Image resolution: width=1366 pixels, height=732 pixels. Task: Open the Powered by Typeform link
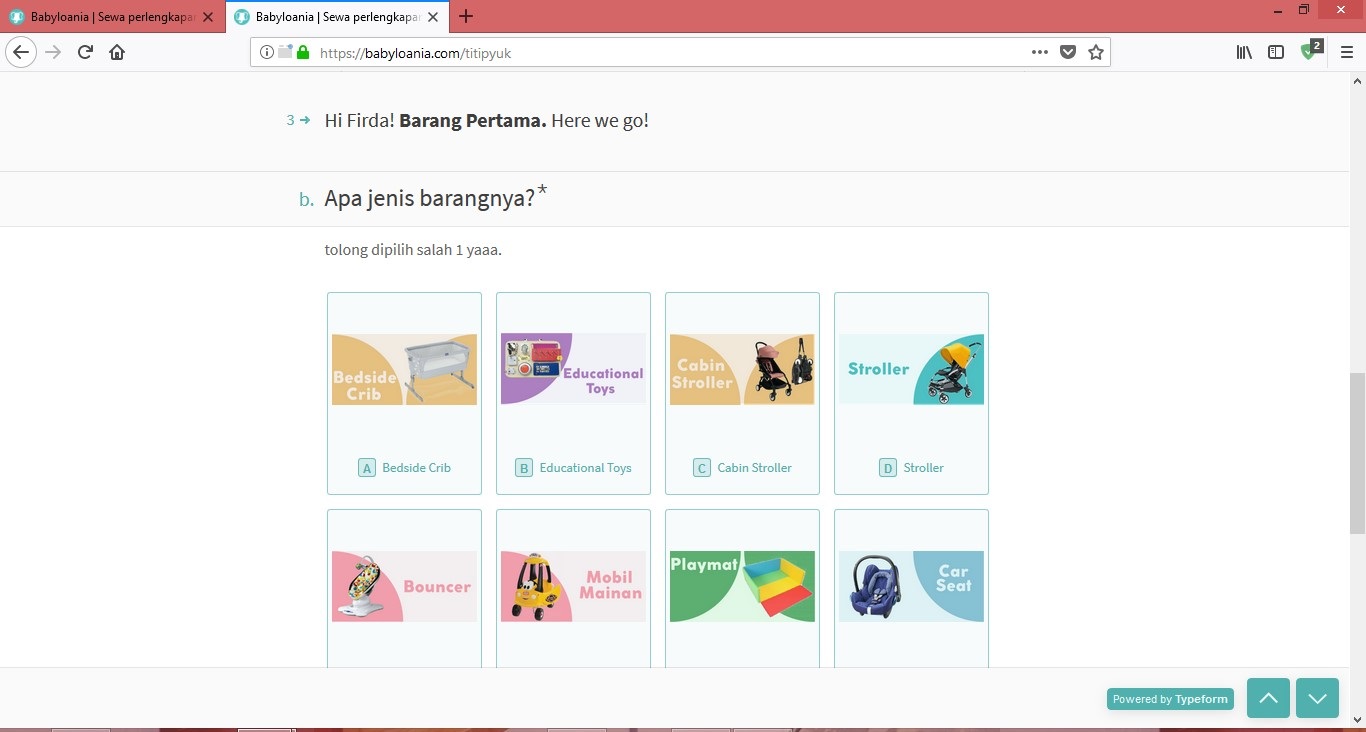[x=1170, y=699]
